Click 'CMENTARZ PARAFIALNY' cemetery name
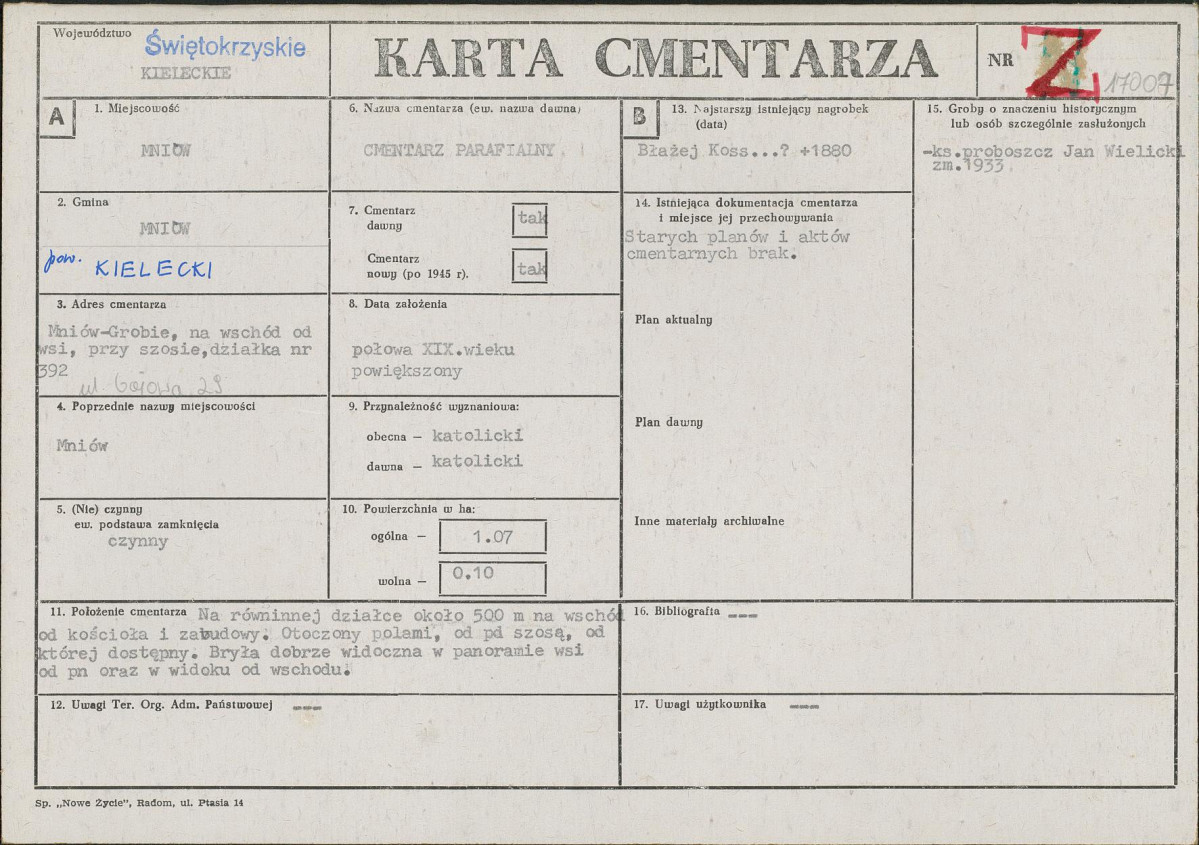 point(459,151)
